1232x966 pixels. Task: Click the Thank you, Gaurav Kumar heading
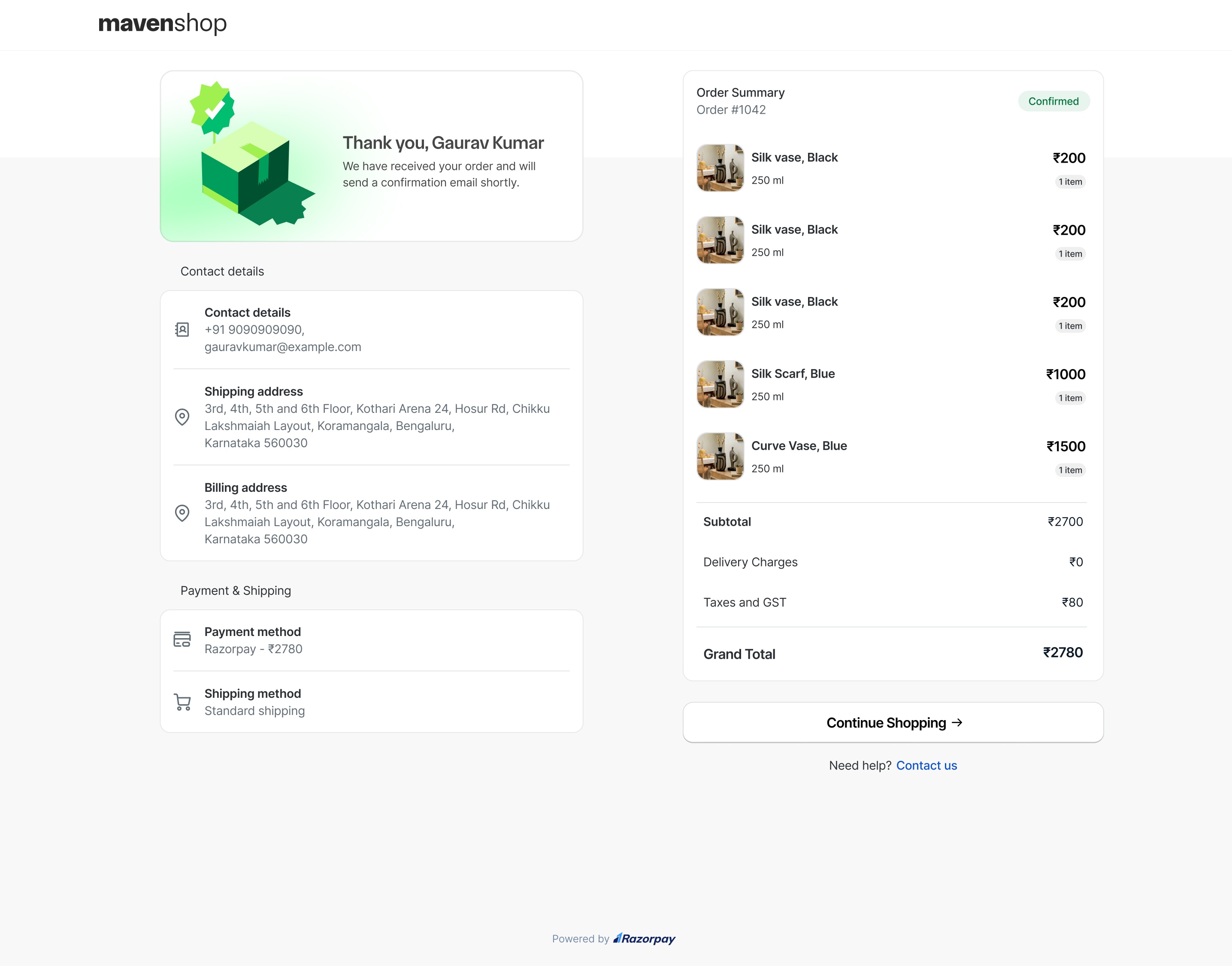pyautogui.click(x=443, y=142)
